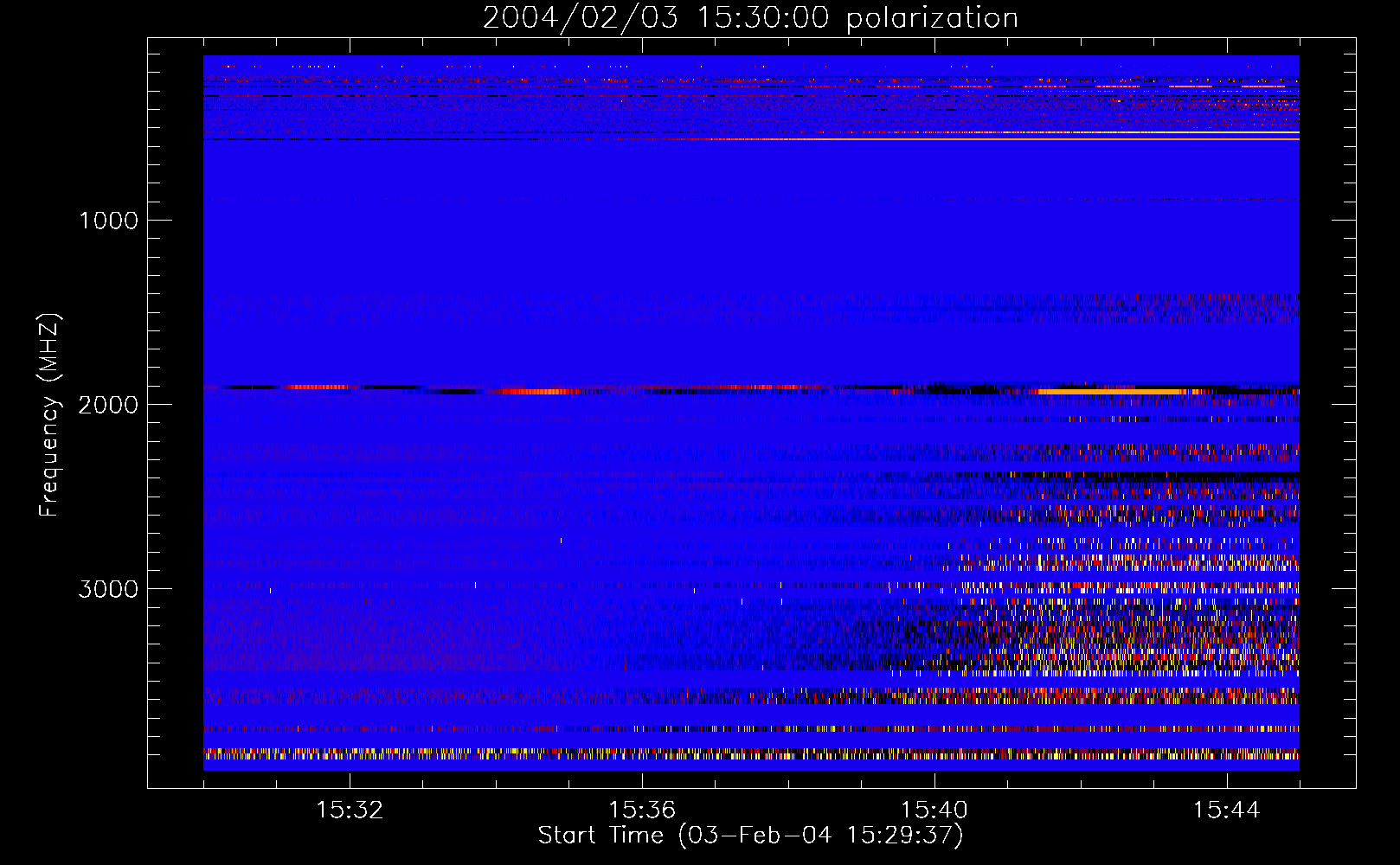
Task: Click the 3000 frequency tick label
Action: pyautogui.click(x=108, y=589)
